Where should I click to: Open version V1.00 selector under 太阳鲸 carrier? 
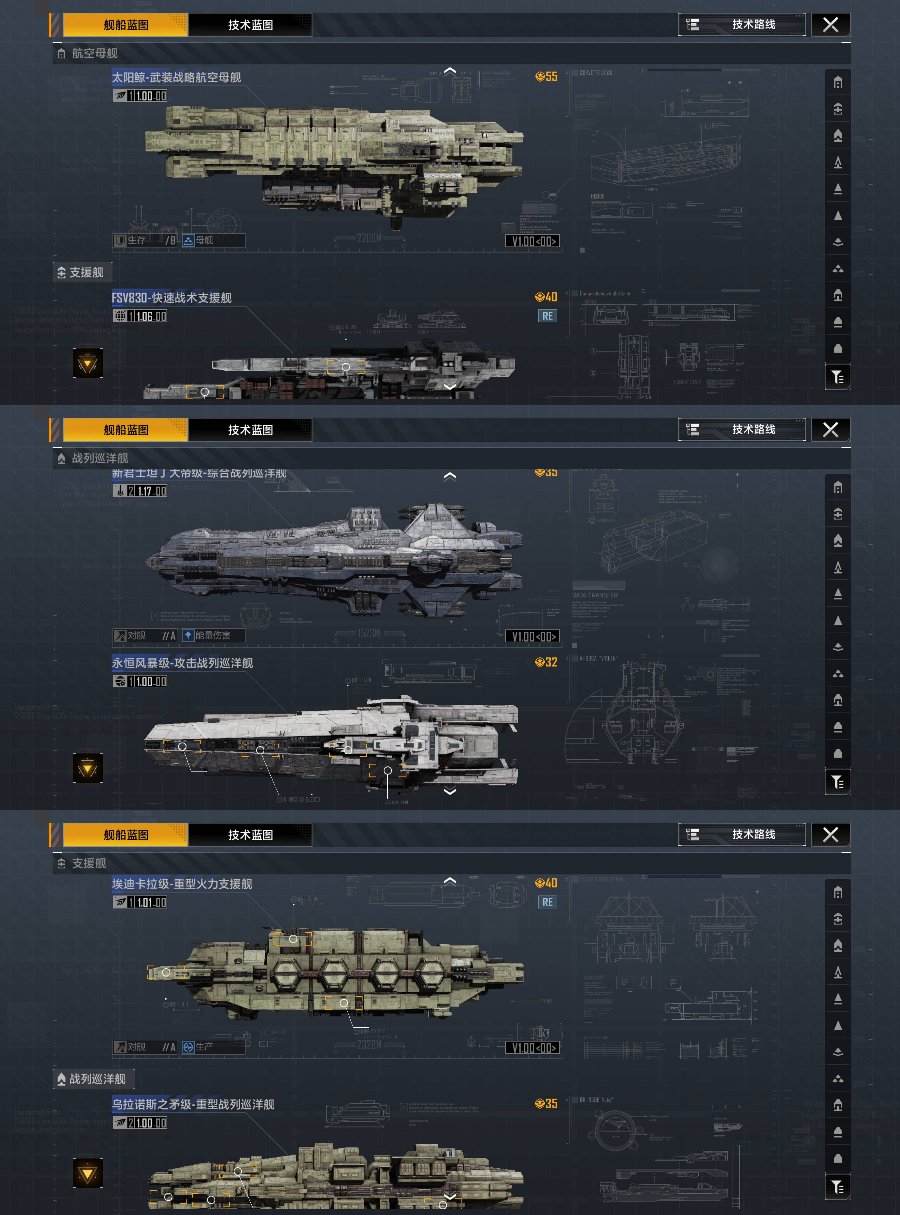[532, 241]
